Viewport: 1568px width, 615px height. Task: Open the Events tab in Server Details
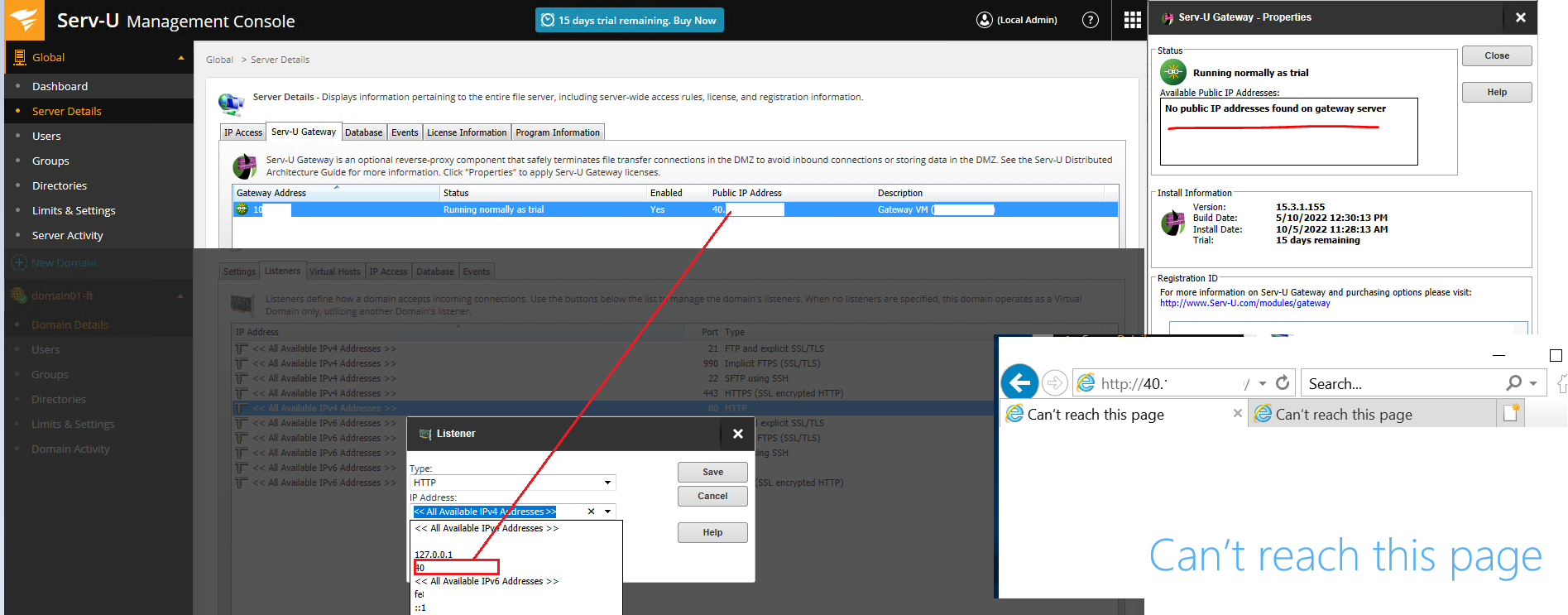pos(405,132)
